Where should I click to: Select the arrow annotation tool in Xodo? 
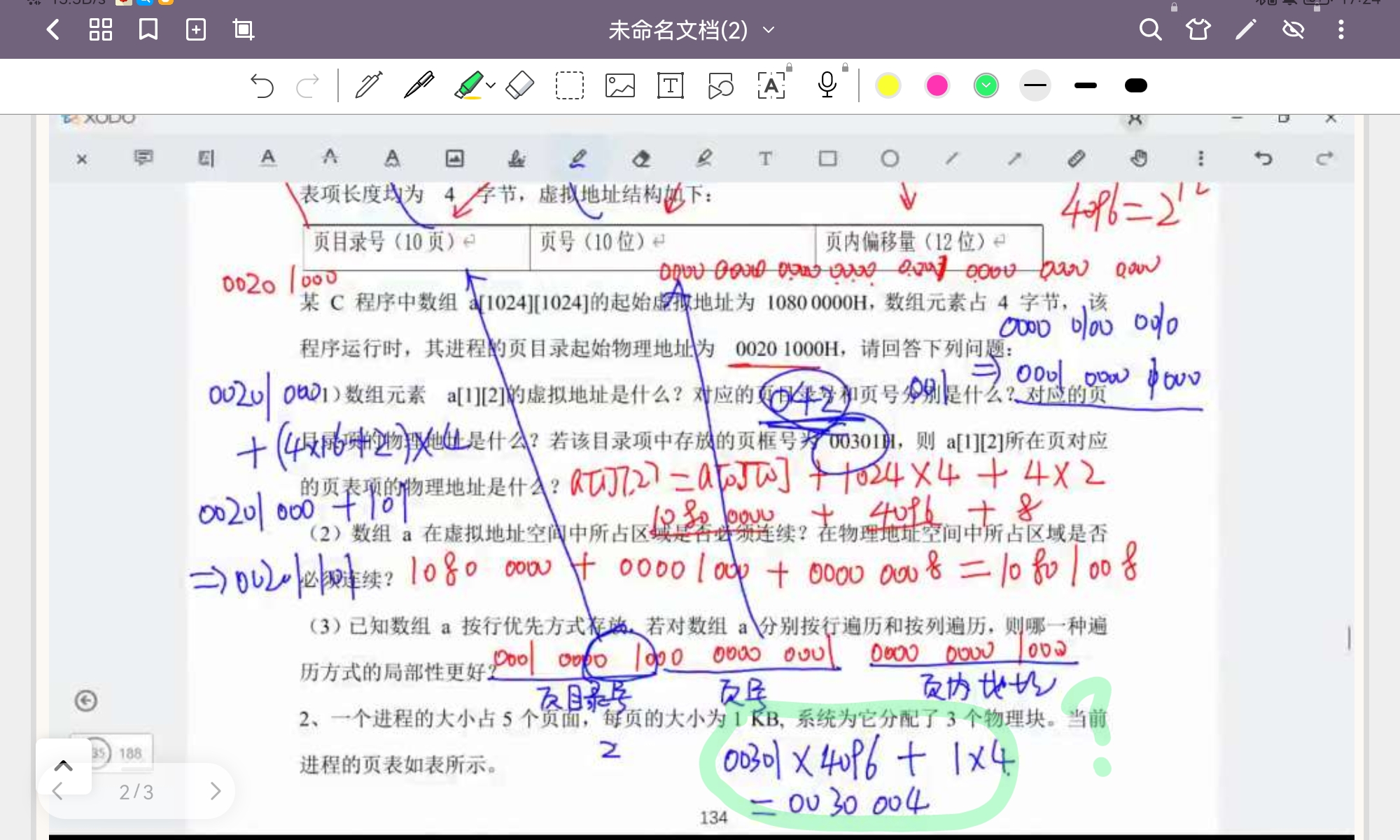coord(1013,159)
